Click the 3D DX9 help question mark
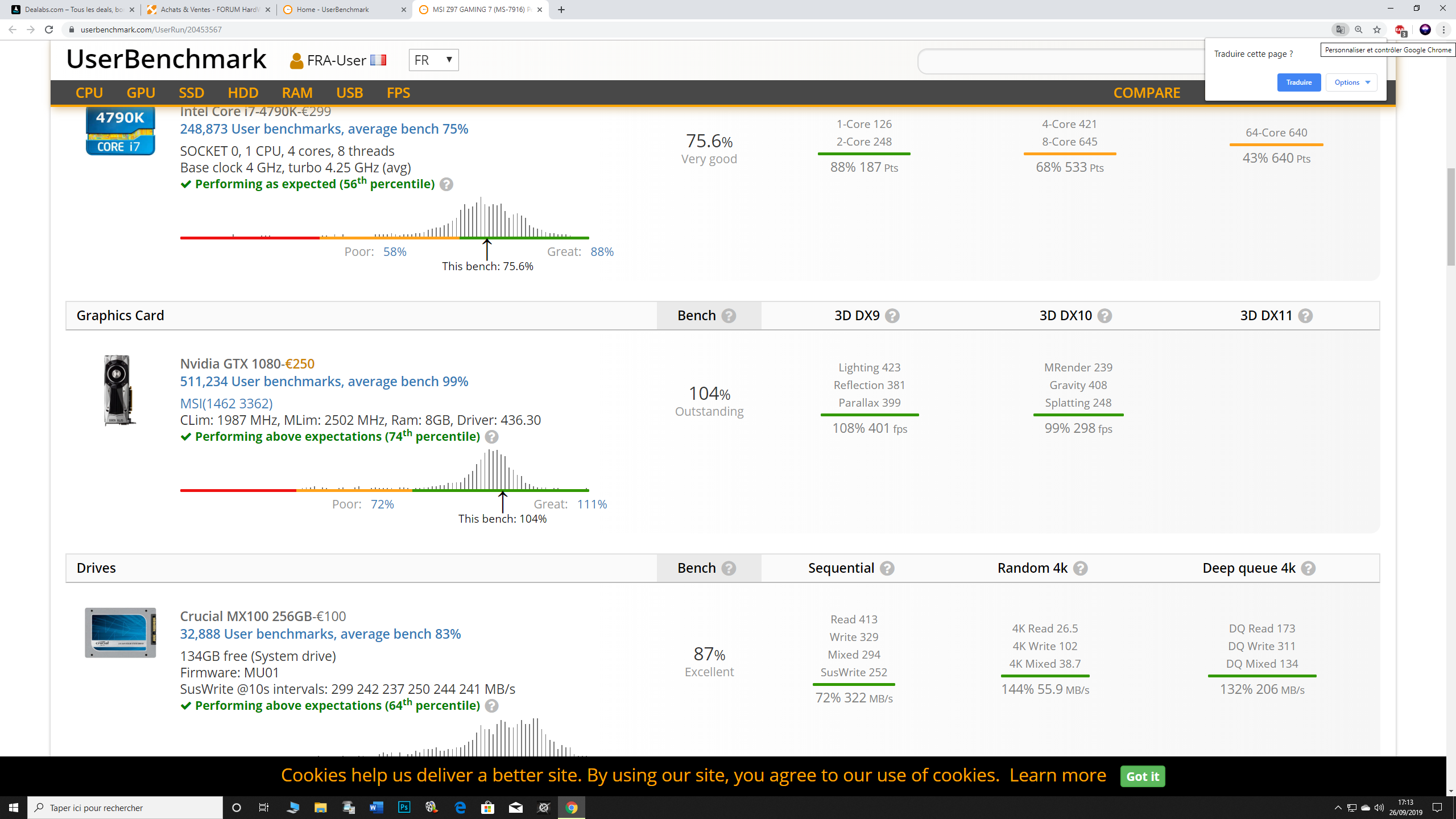 [892, 316]
